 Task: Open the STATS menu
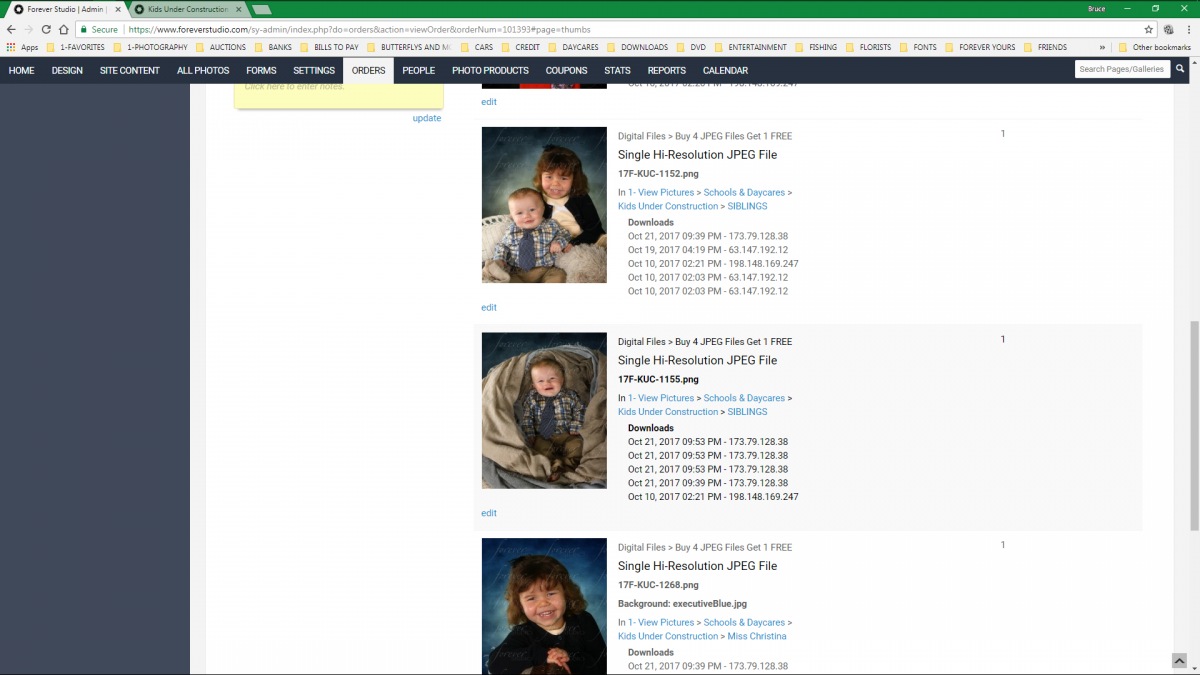tap(617, 70)
